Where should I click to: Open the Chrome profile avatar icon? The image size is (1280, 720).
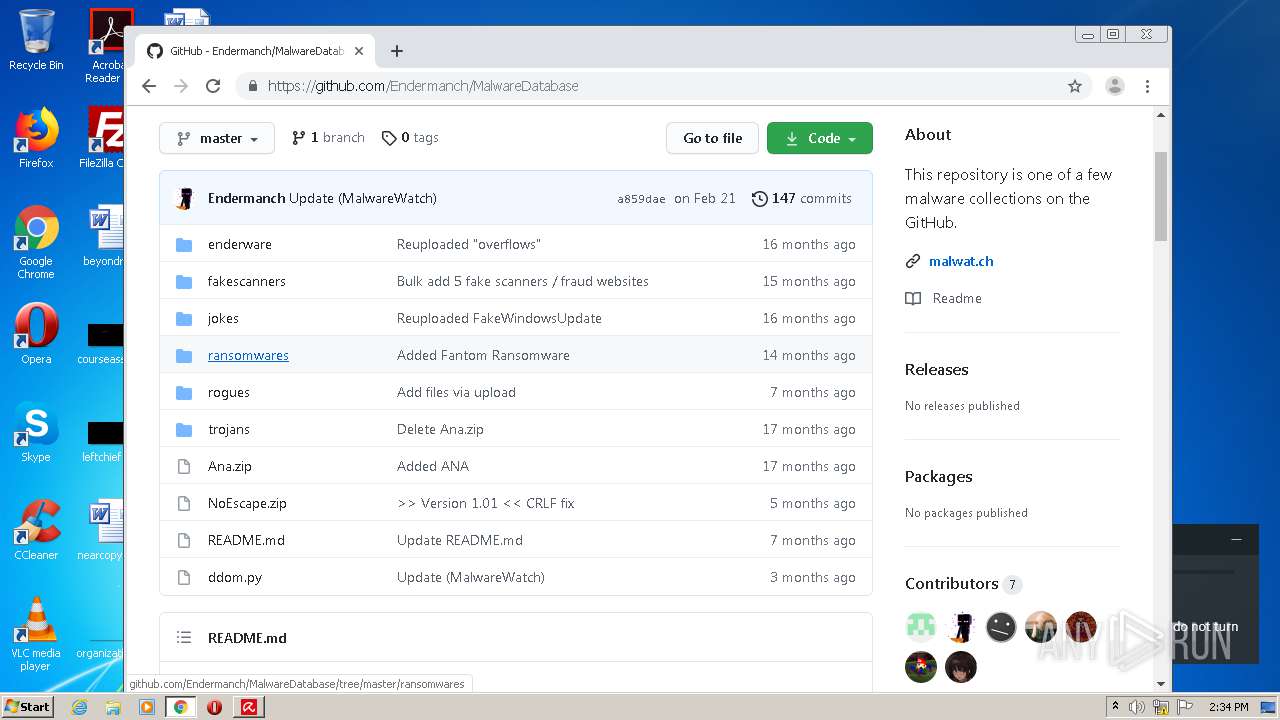1115,86
